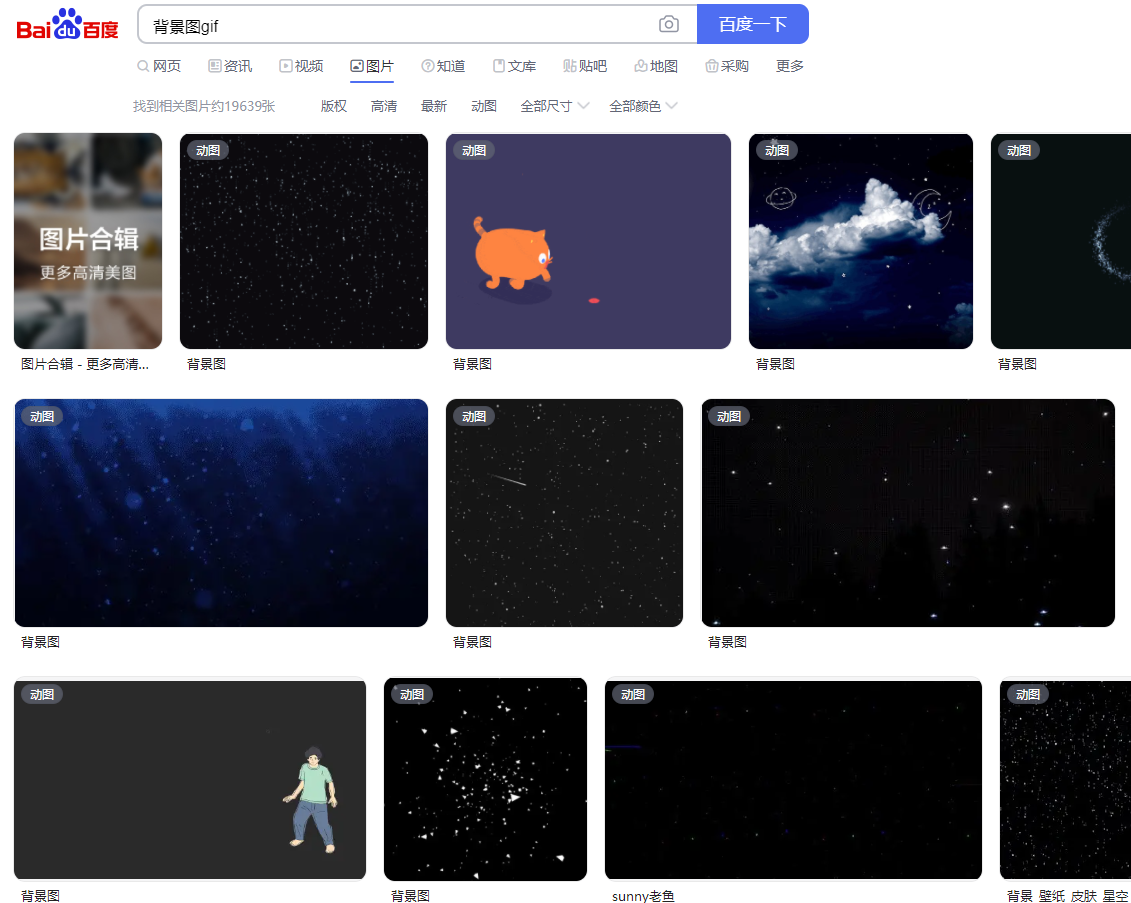1131x903 pixels.
Task: Apply the 最新 newest filter
Action: (434, 106)
